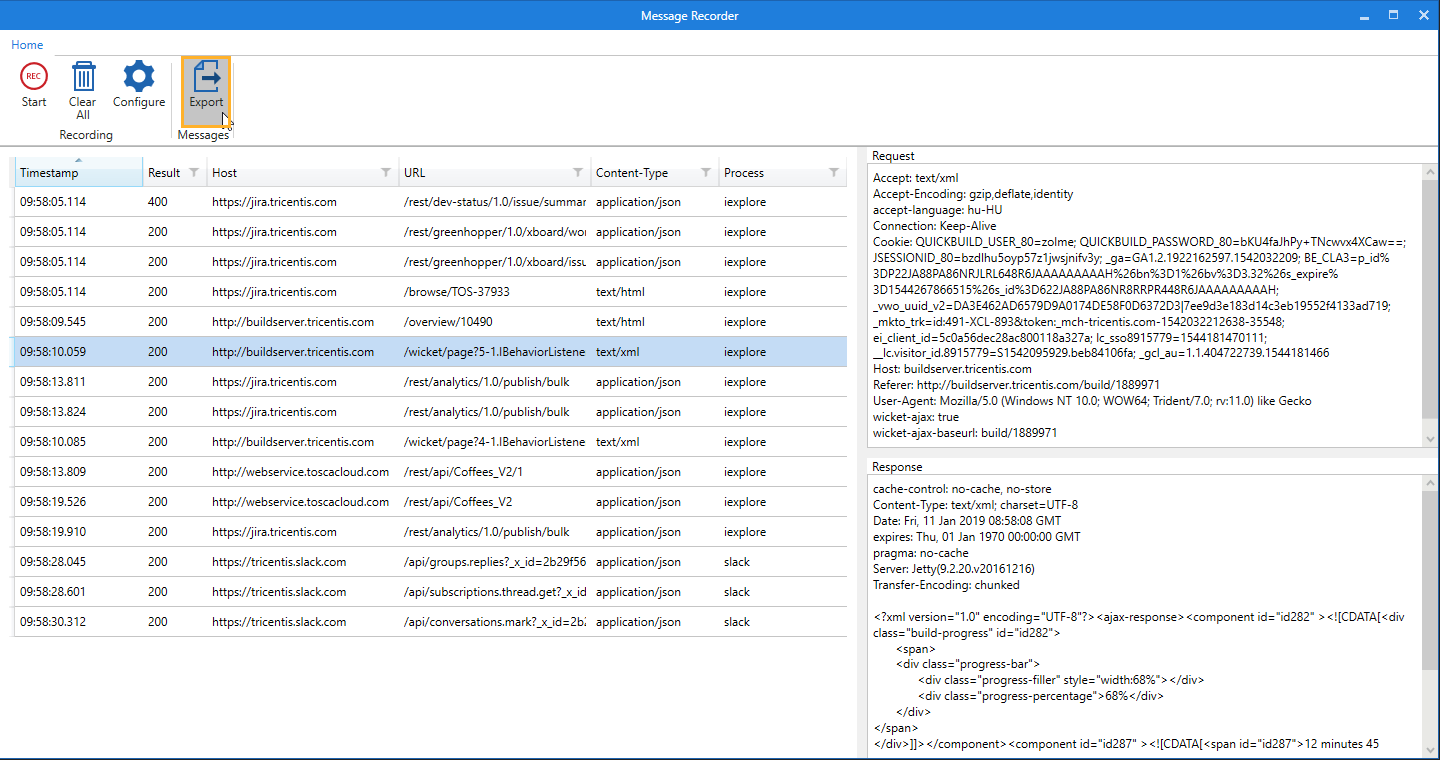Switch to the Home ribbon tab
The image size is (1440, 760).
27,44
